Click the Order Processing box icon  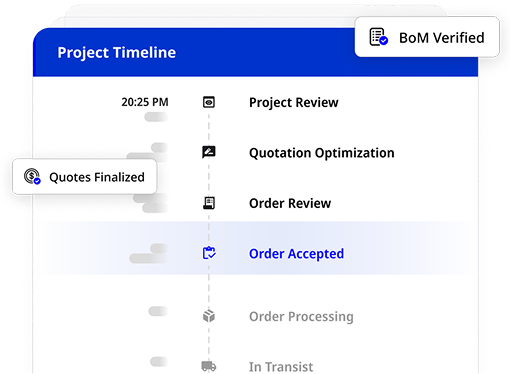[209, 316]
